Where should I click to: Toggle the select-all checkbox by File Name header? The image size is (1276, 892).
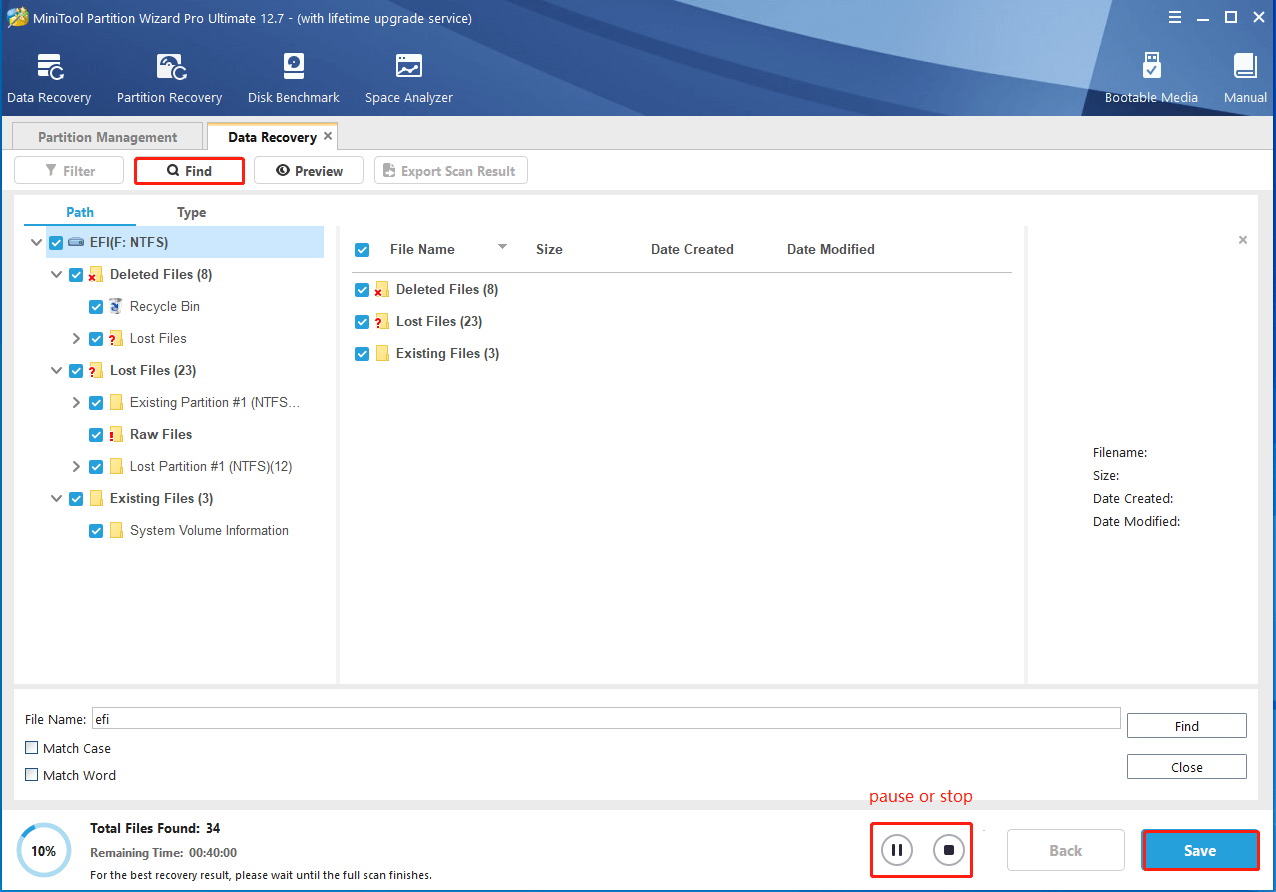click(x=362, y=250)
